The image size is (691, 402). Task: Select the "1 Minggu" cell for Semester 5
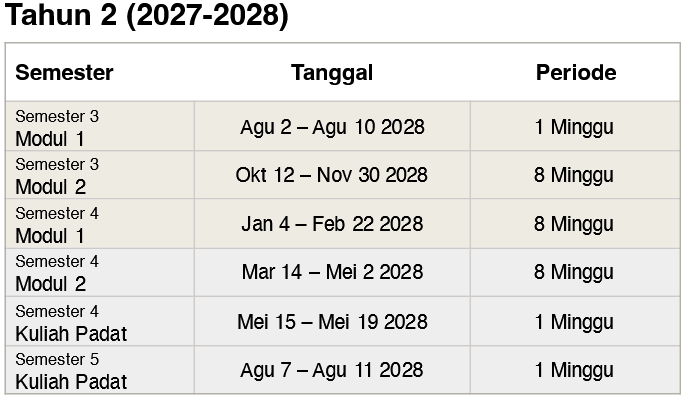pyautogui.click(x=574, y=370)
